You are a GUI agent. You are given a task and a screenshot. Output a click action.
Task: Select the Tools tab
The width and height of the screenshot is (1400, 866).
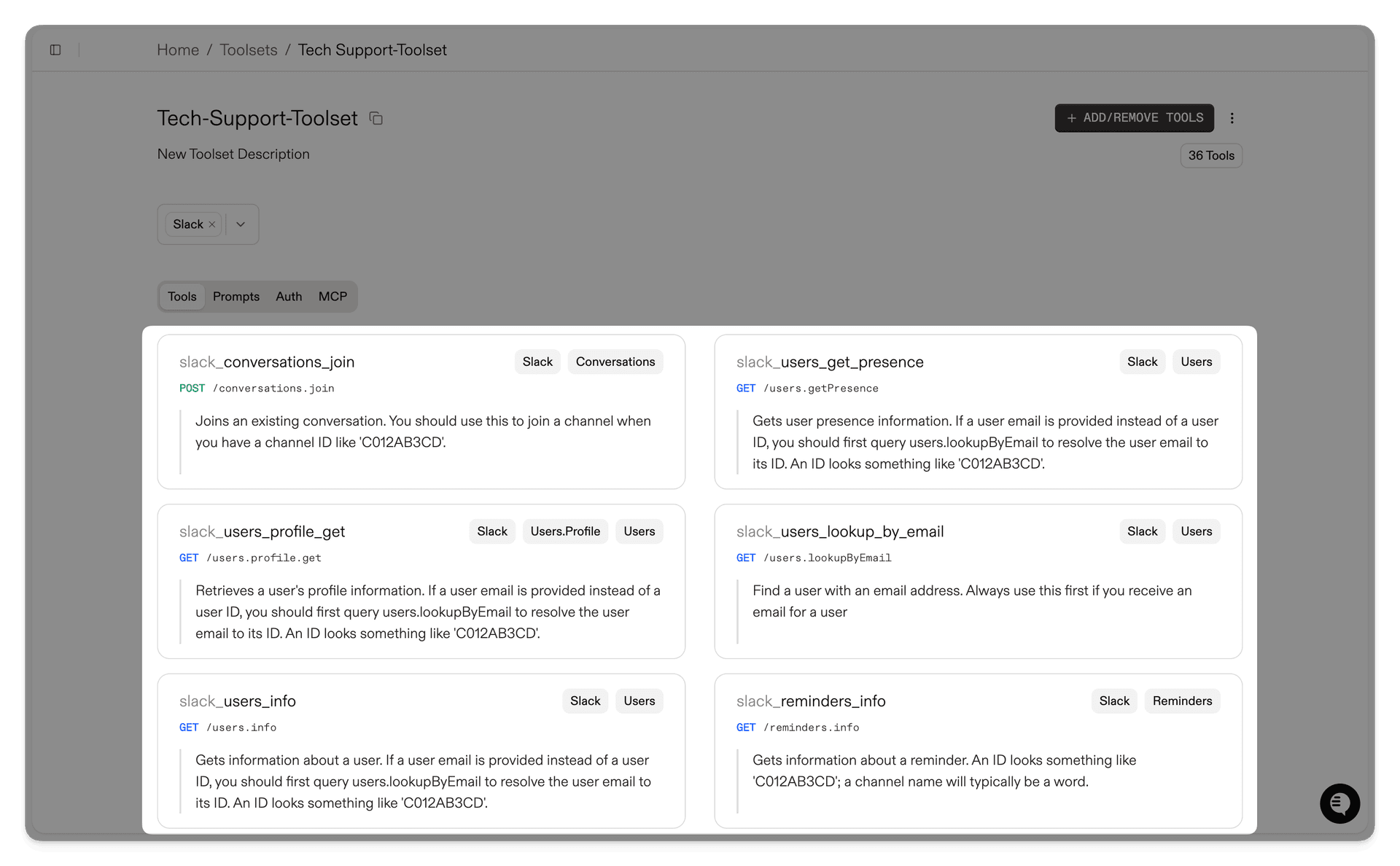click(x=182, y=297)
